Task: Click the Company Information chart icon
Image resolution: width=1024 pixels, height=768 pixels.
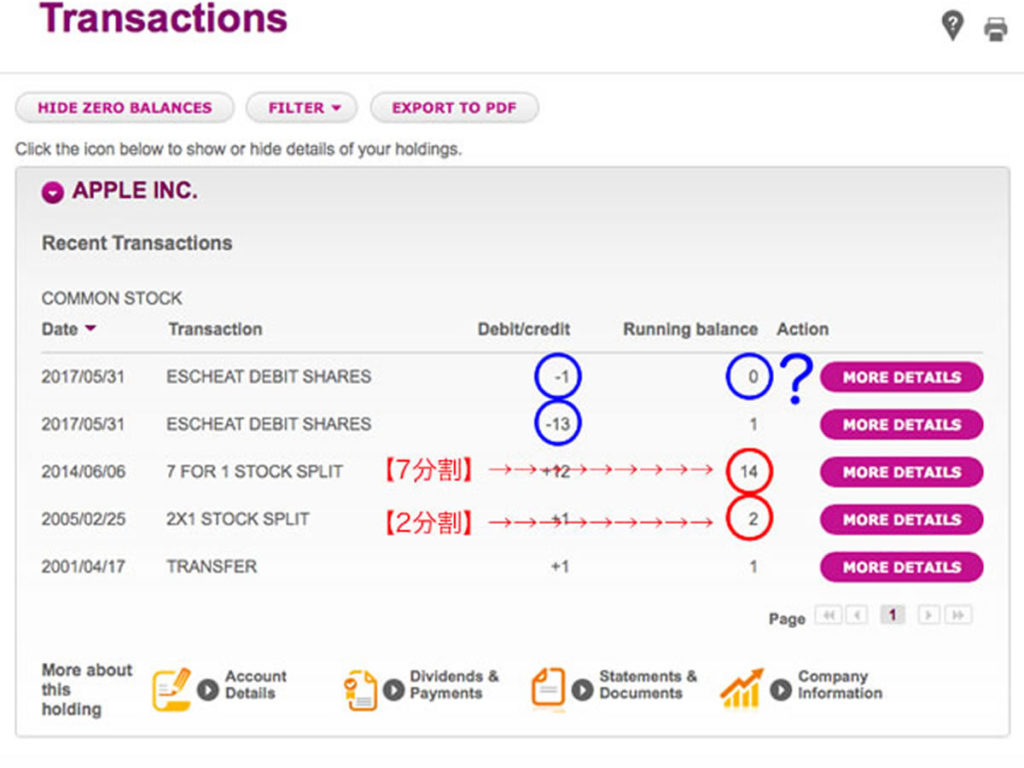Action: point(742,688)
